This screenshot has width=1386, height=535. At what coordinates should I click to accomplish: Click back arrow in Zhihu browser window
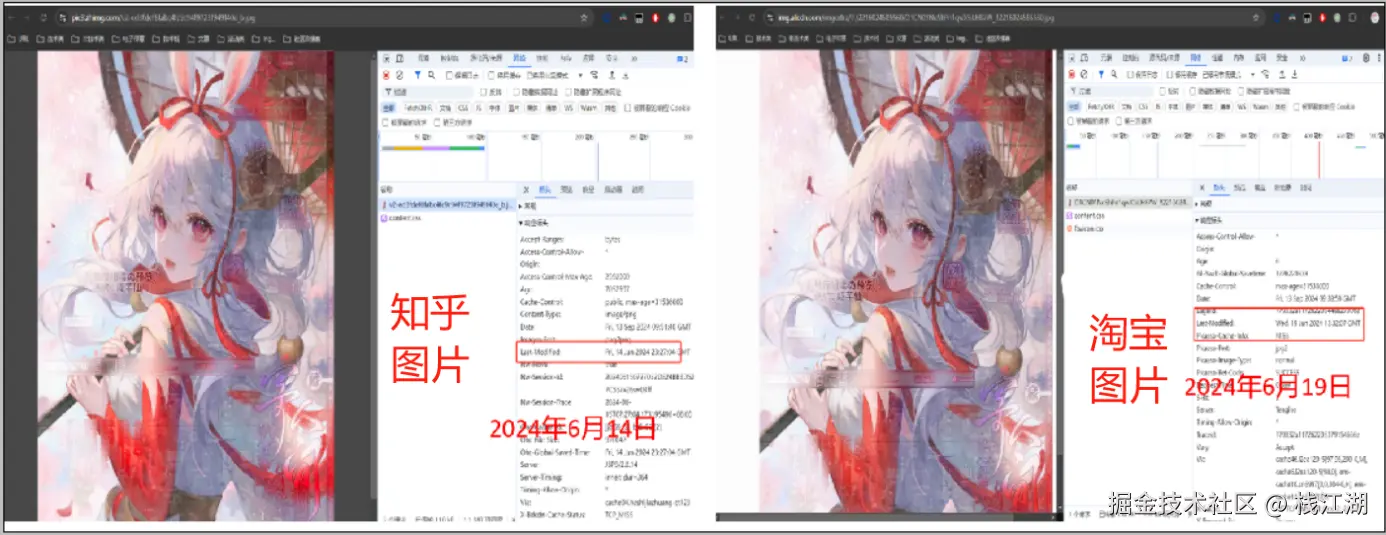[12, 18]
